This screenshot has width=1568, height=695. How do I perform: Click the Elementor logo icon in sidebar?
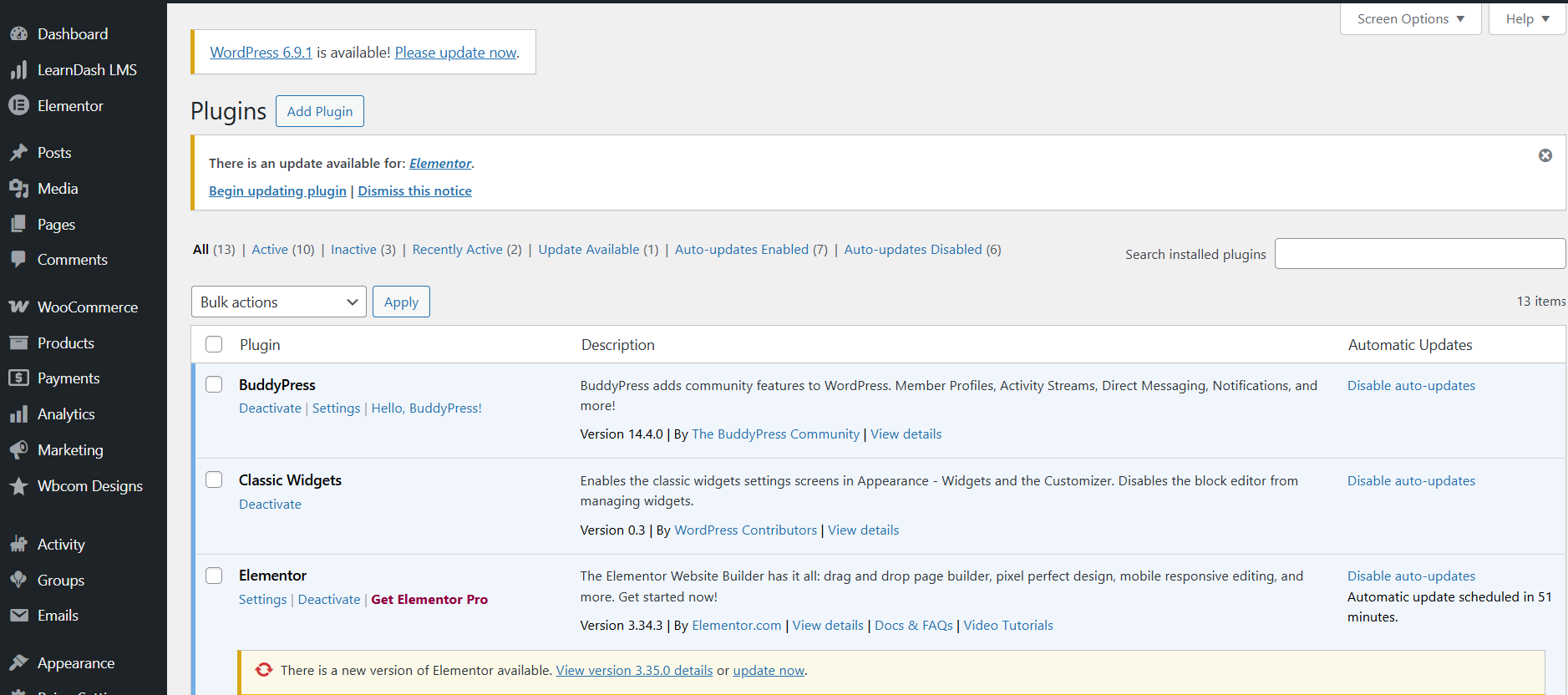click(18, 106)
